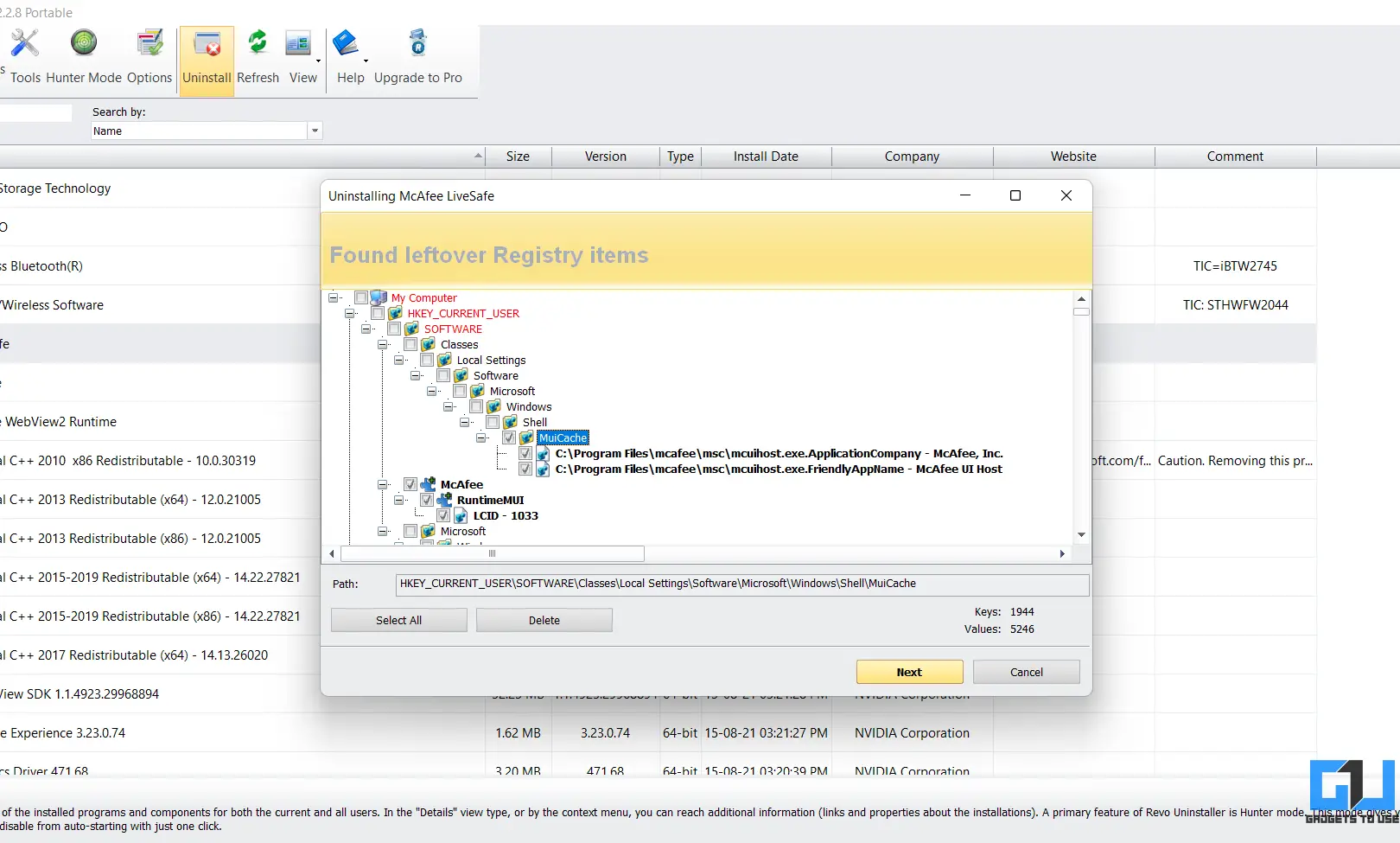The width and height of the screenshot is (1400, 843).
Task: Click icon of mcuihost.exe.ApplicationCompany value
Action: 543,453
